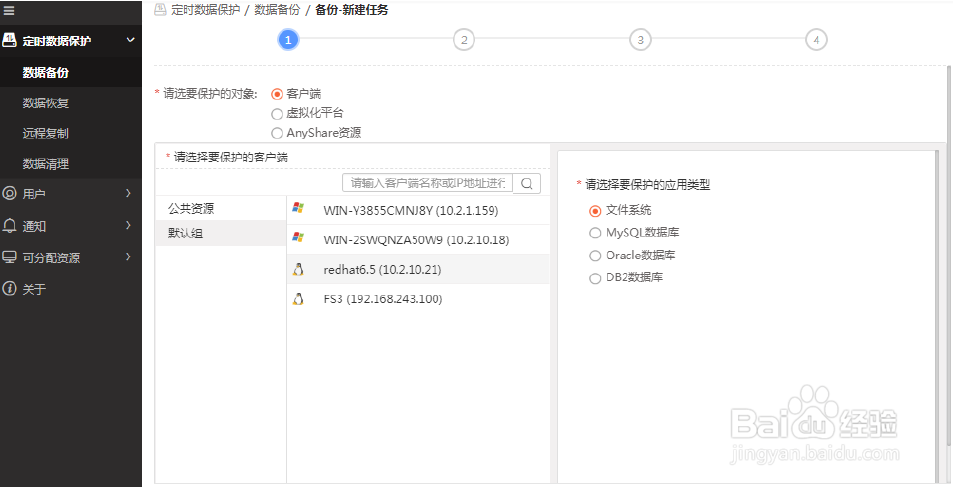The width and height of the screenshot is (953, 487).
Task: Select the 虚拟化平台 radio button
Action: 277,114
